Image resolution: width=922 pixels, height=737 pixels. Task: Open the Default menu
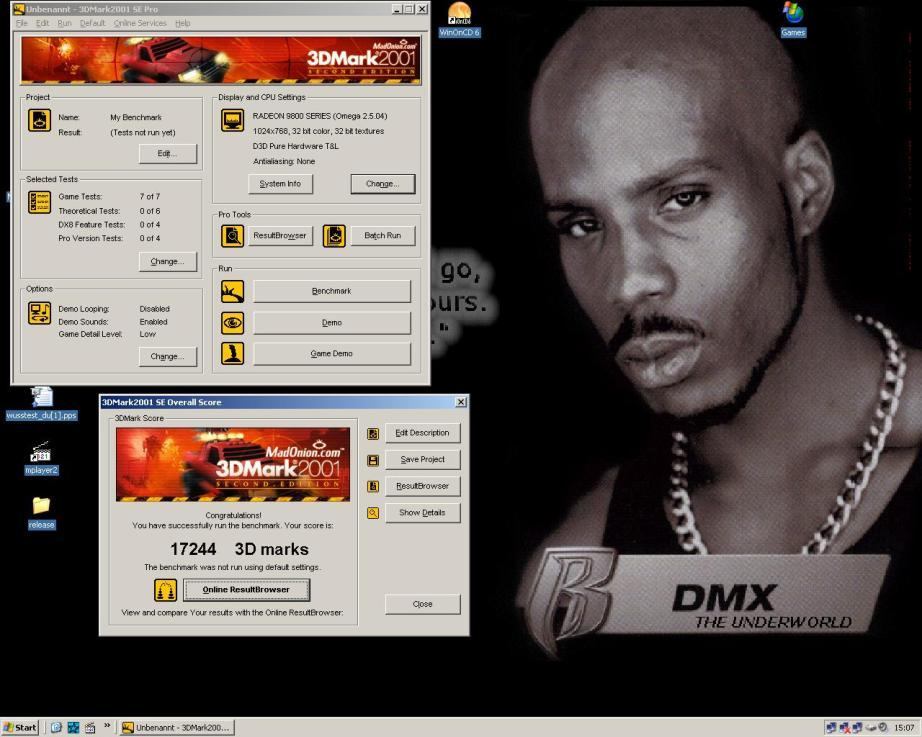point(92,23)
